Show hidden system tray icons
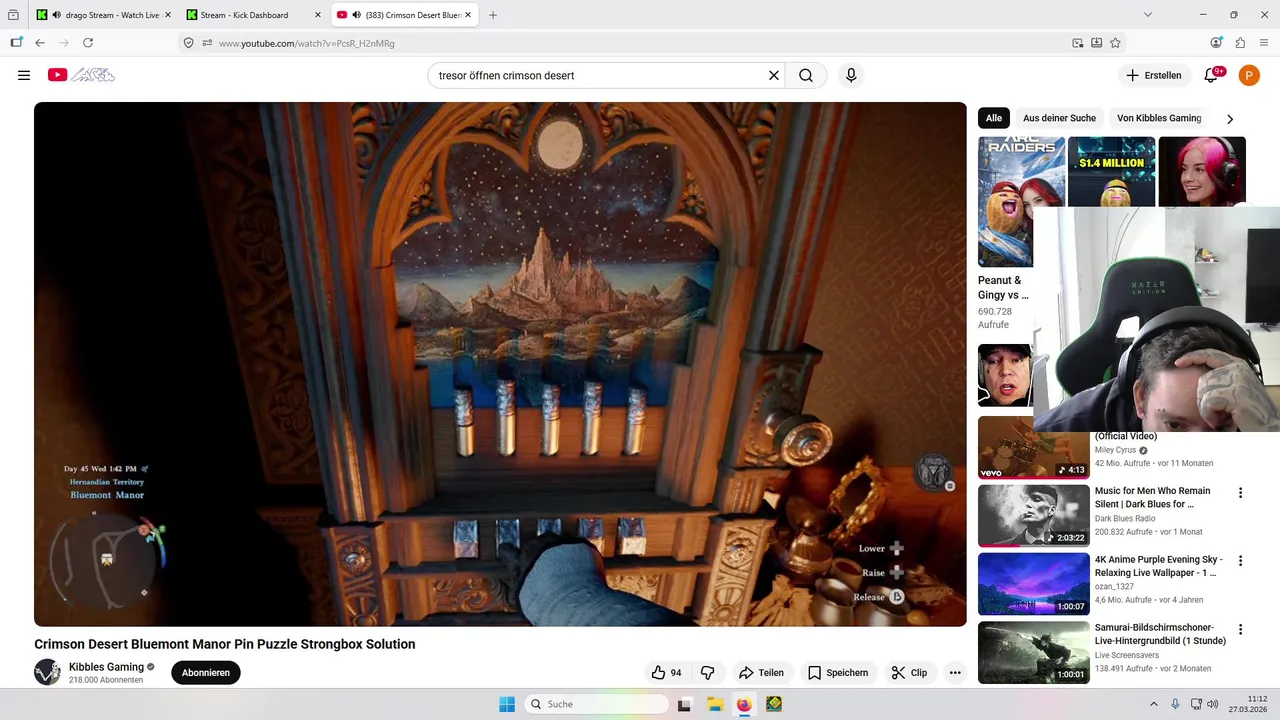The height and width of the screenshot is (720, 1280). pos(1153,704)
